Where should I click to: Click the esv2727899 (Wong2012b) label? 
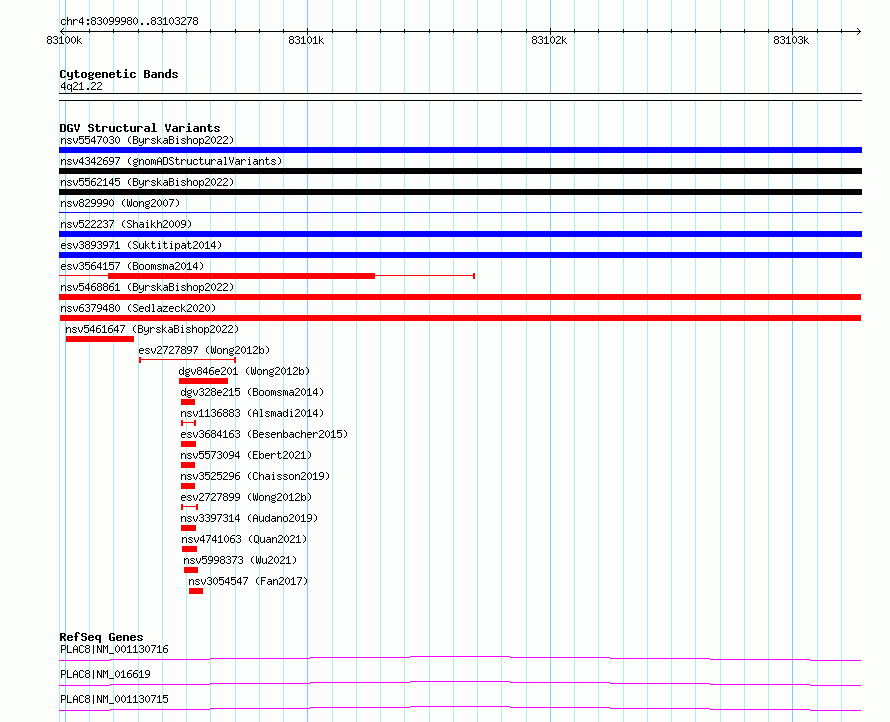point(246,497)
